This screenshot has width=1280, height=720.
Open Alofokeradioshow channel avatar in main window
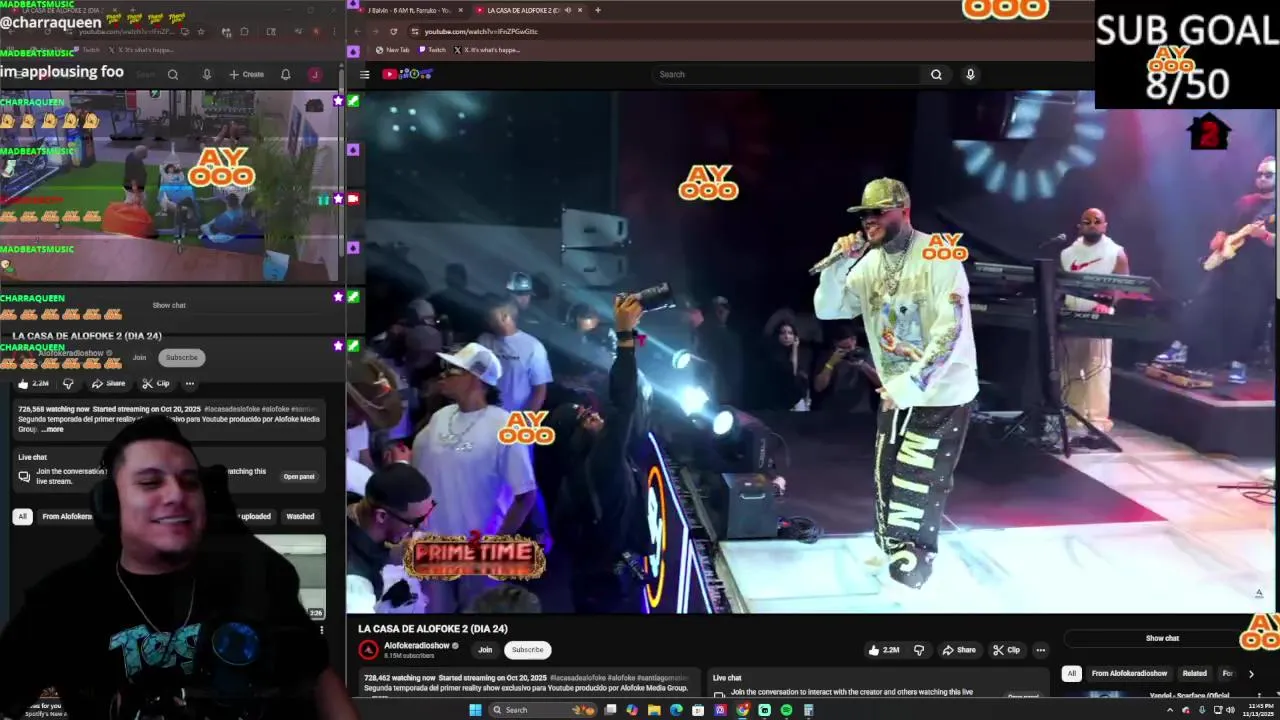(x=368, y=650)
